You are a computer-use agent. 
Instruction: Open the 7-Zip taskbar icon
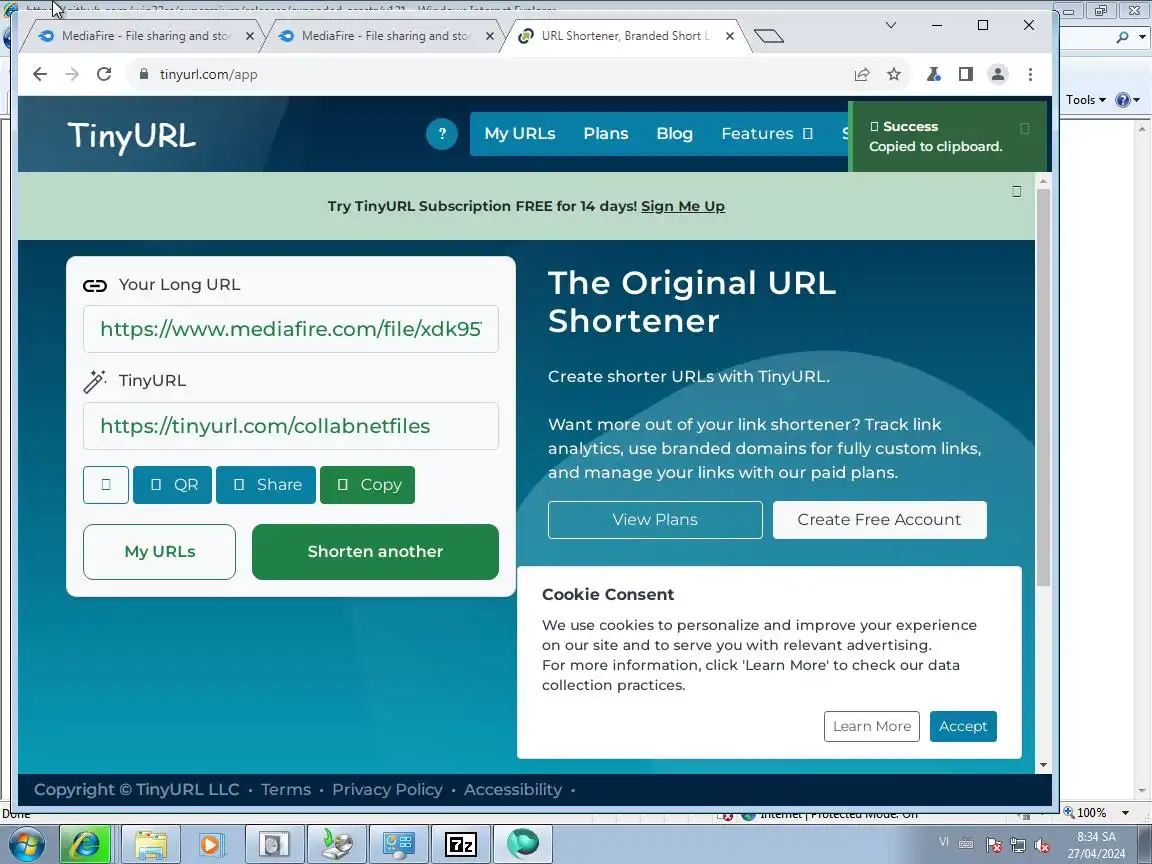tap(461, 844)
